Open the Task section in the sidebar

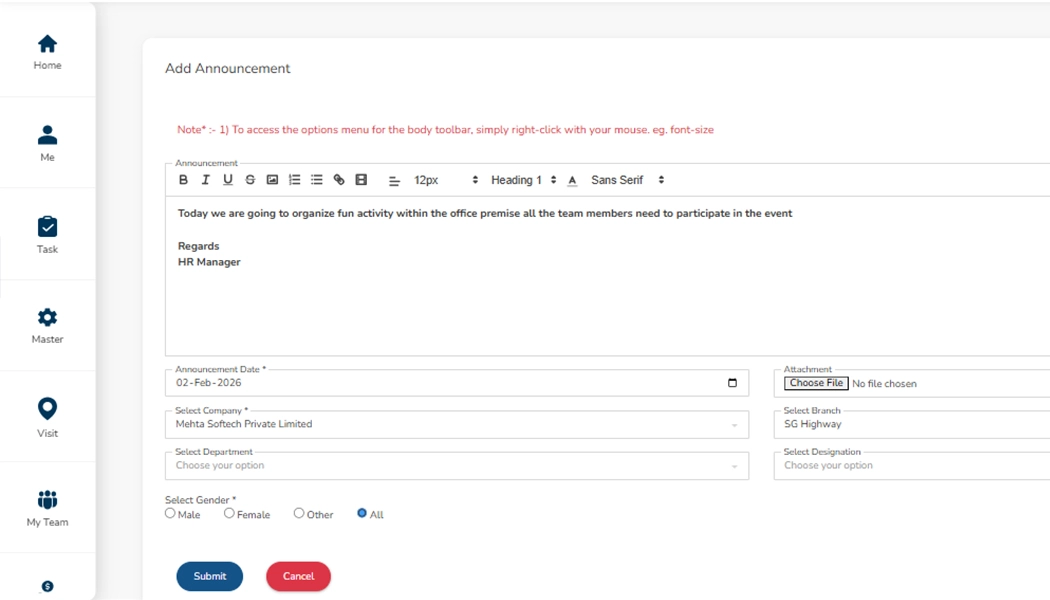tap(47, 233)
